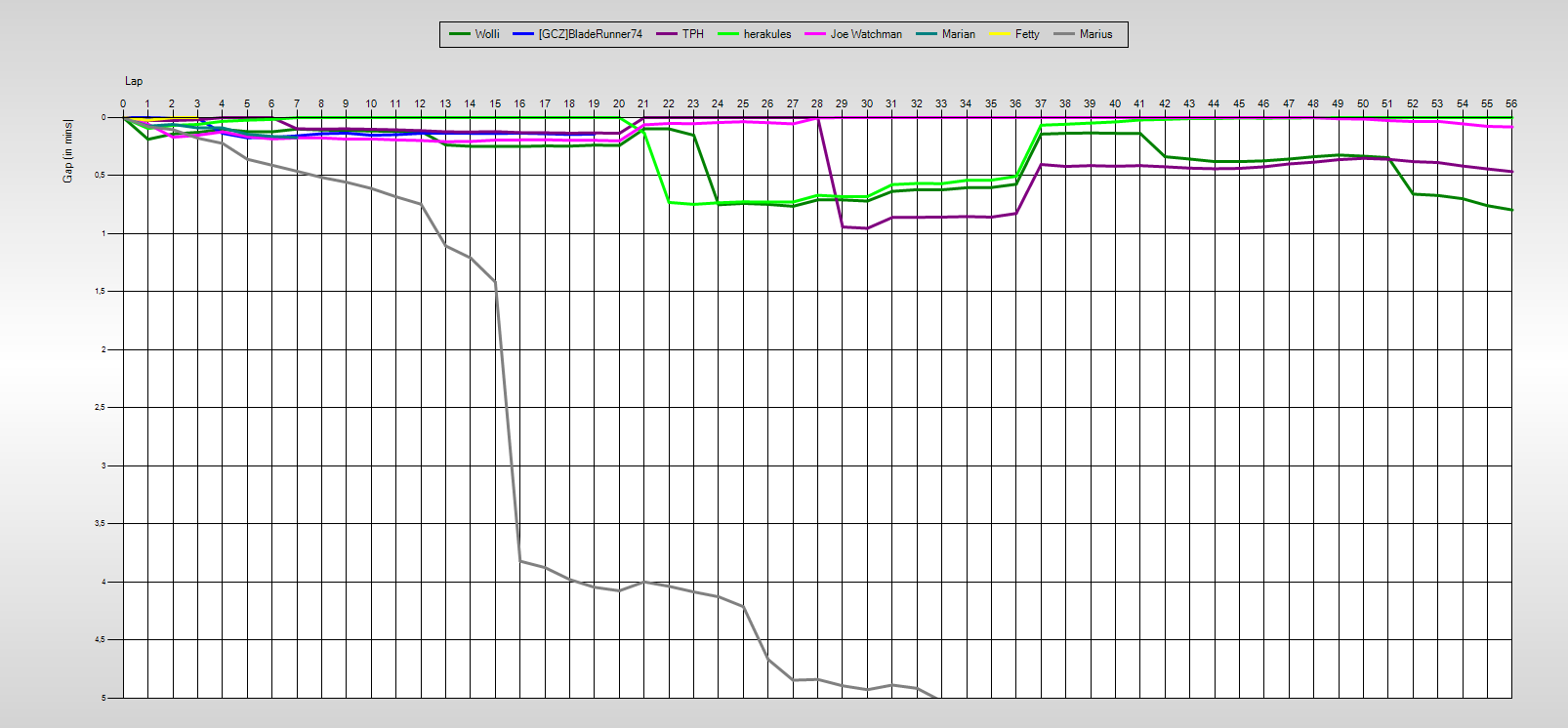Image resolution: width=1568 pixels, height=728 pixels.
Task: Click the Fetty legend label
Action: (x=1027, y=34)
